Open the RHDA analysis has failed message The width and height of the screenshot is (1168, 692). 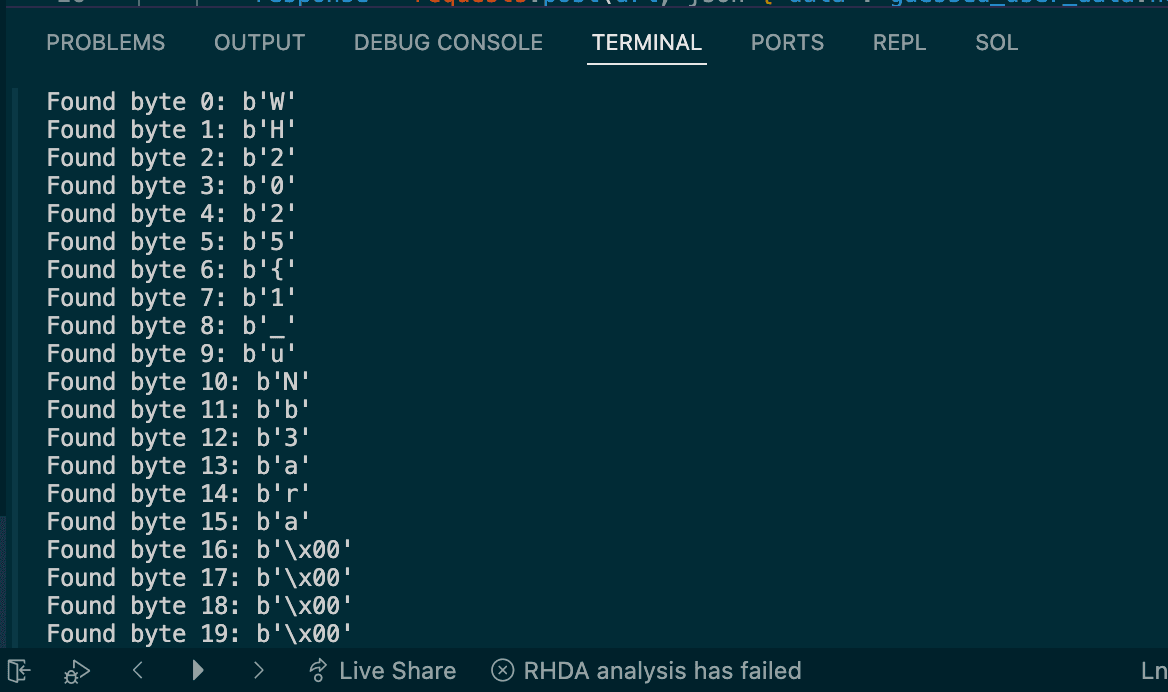click(x=647, y=671)
